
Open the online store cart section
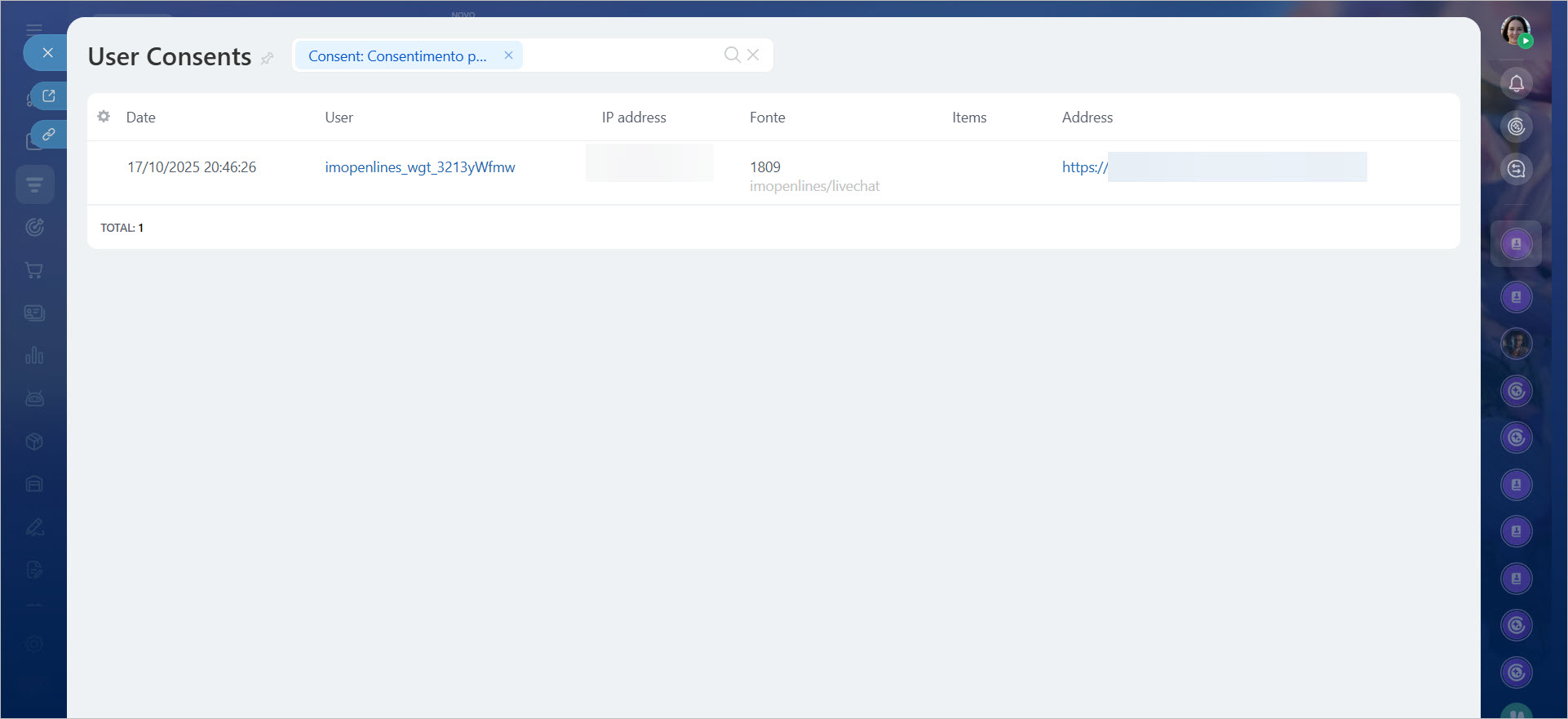[34, 270]
